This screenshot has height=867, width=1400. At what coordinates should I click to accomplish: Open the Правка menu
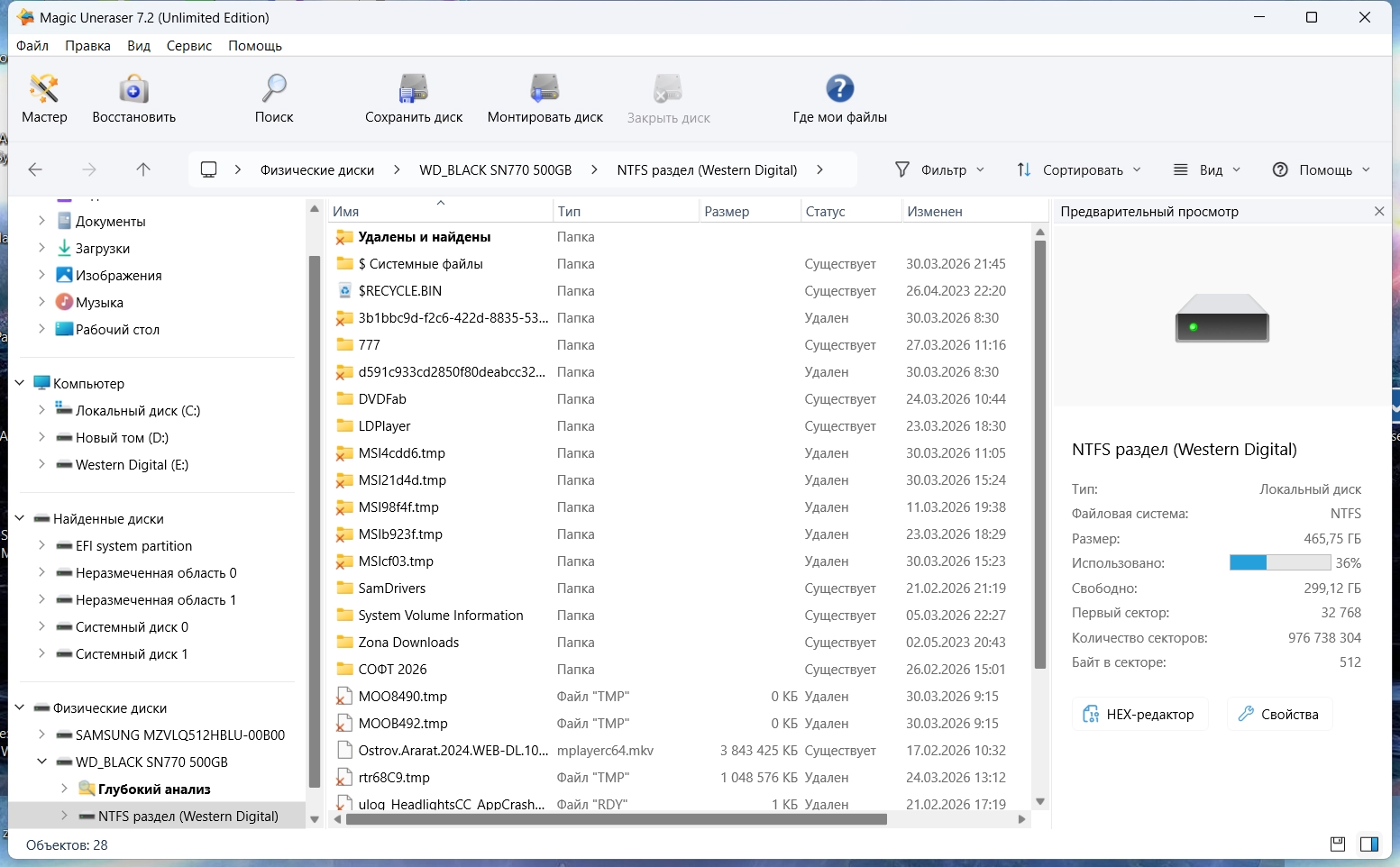tap(87, 45)
